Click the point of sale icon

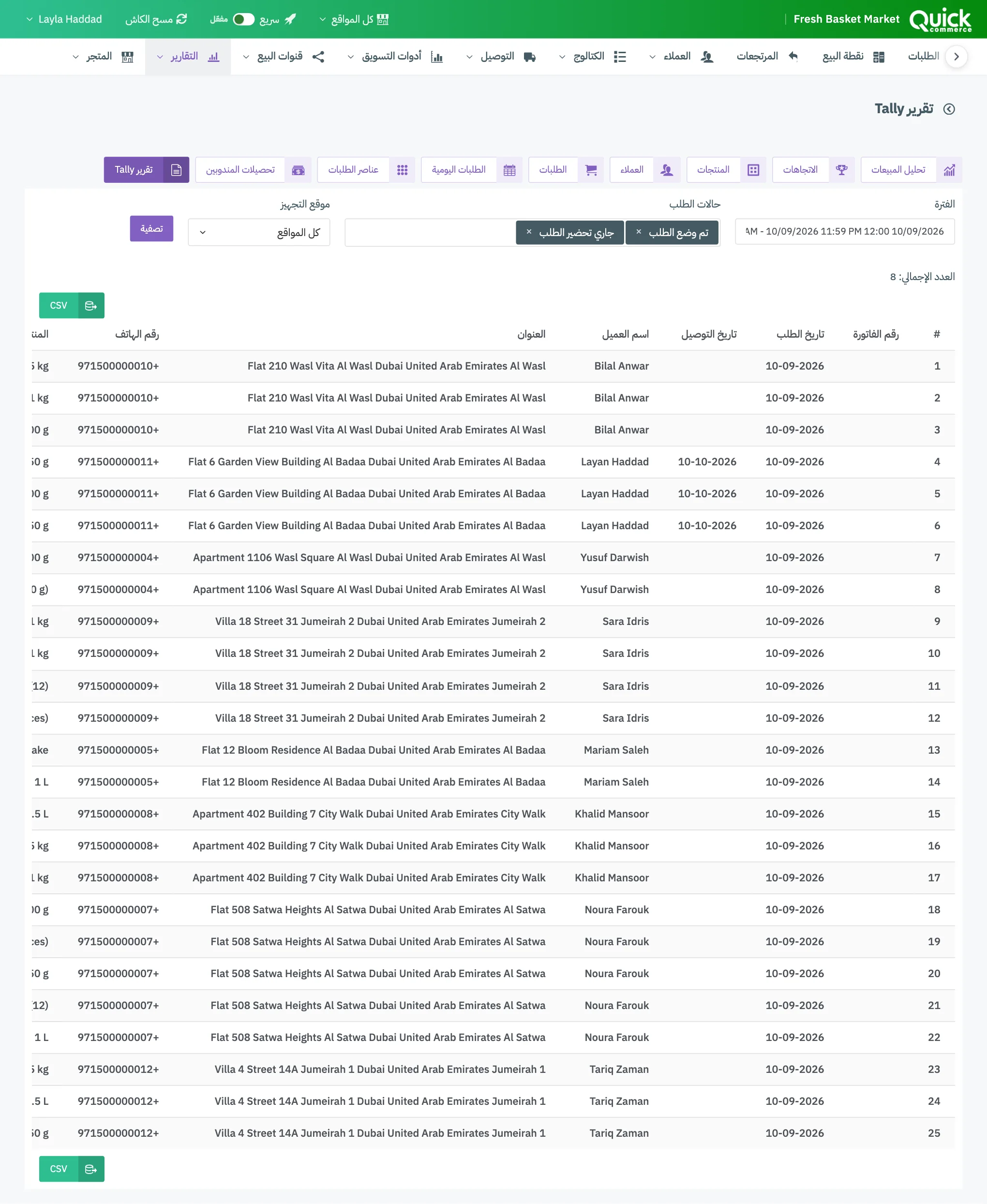click(879, 57)
